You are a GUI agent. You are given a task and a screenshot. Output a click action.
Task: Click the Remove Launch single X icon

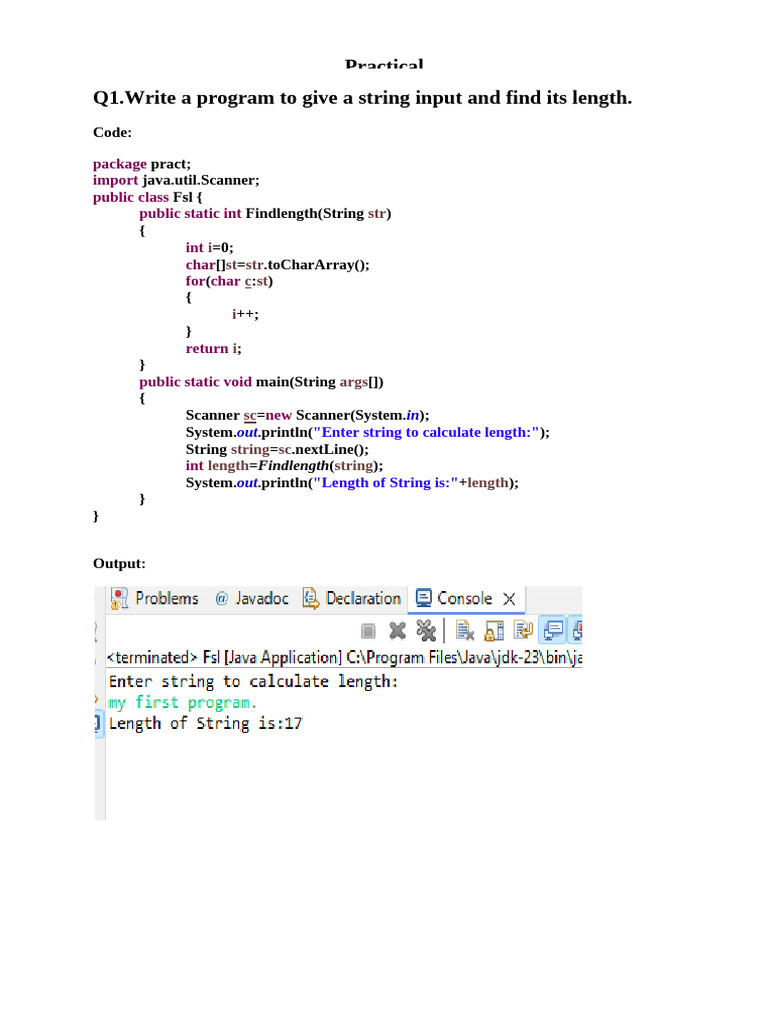point(397,630)
